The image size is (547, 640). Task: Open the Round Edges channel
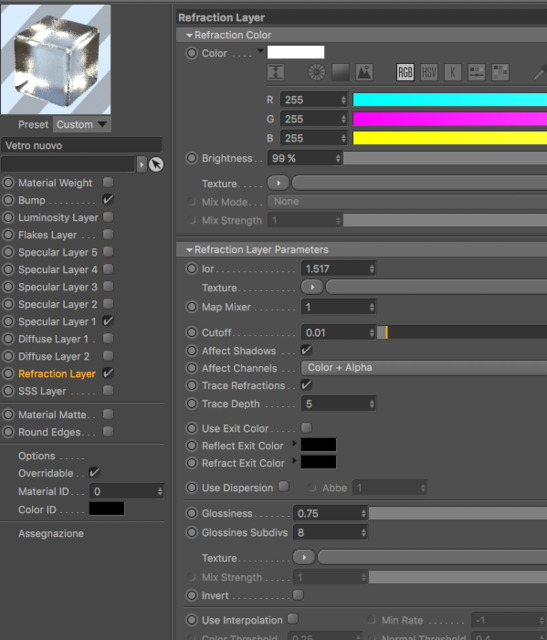pos(49,432)
